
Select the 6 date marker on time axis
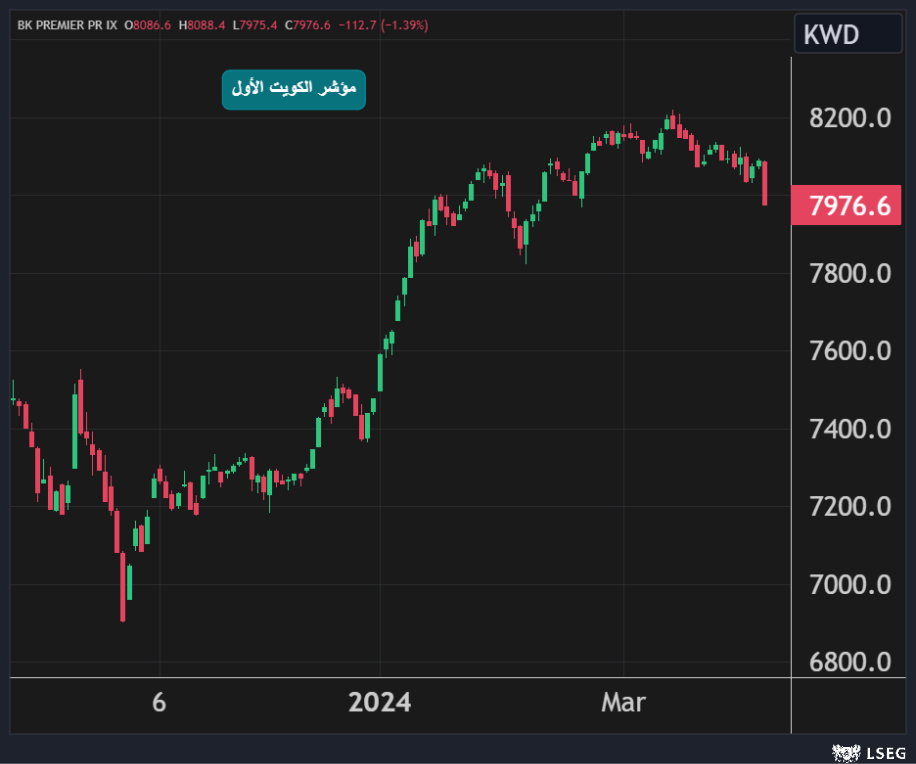159,703
